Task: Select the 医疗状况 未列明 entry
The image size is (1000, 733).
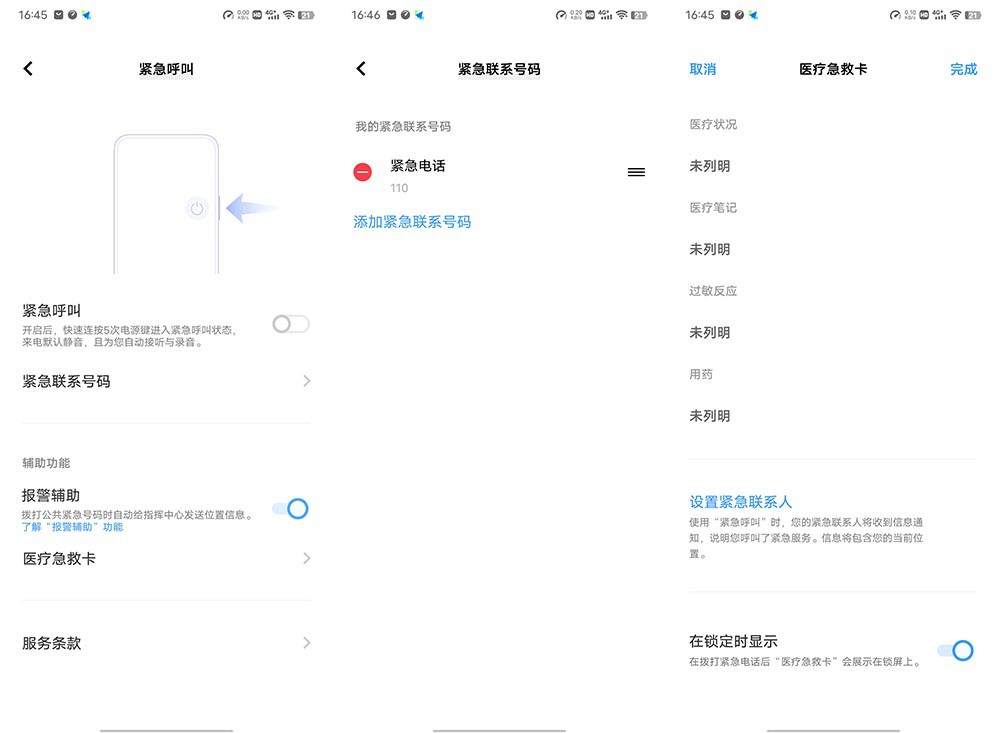Action: 709,166
